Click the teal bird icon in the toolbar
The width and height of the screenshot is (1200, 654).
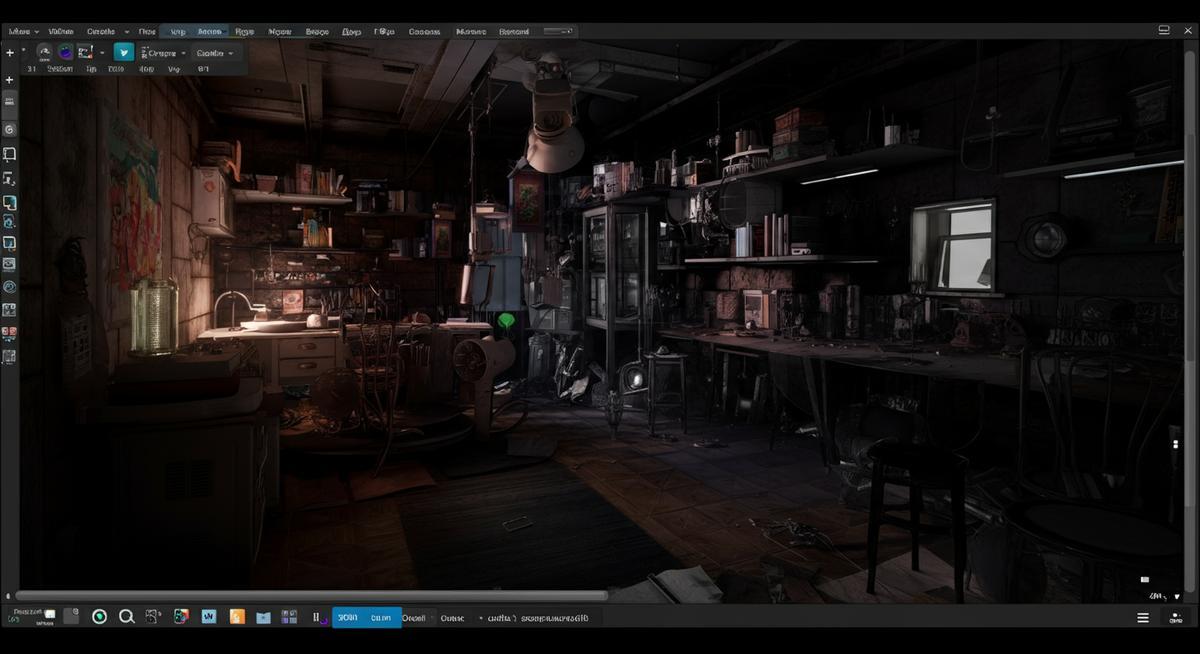click(x=124, y=52)
